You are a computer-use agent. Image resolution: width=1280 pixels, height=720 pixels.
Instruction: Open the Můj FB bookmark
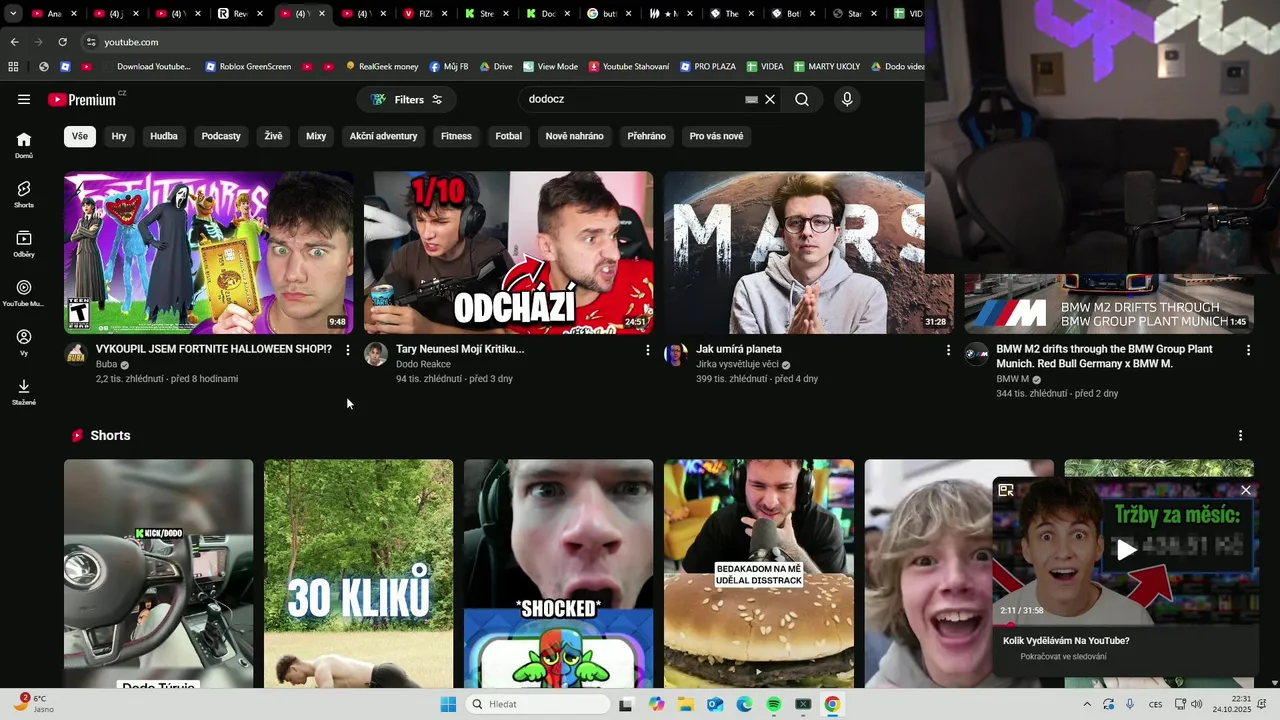pyautogui.click(x=449, y=67)
